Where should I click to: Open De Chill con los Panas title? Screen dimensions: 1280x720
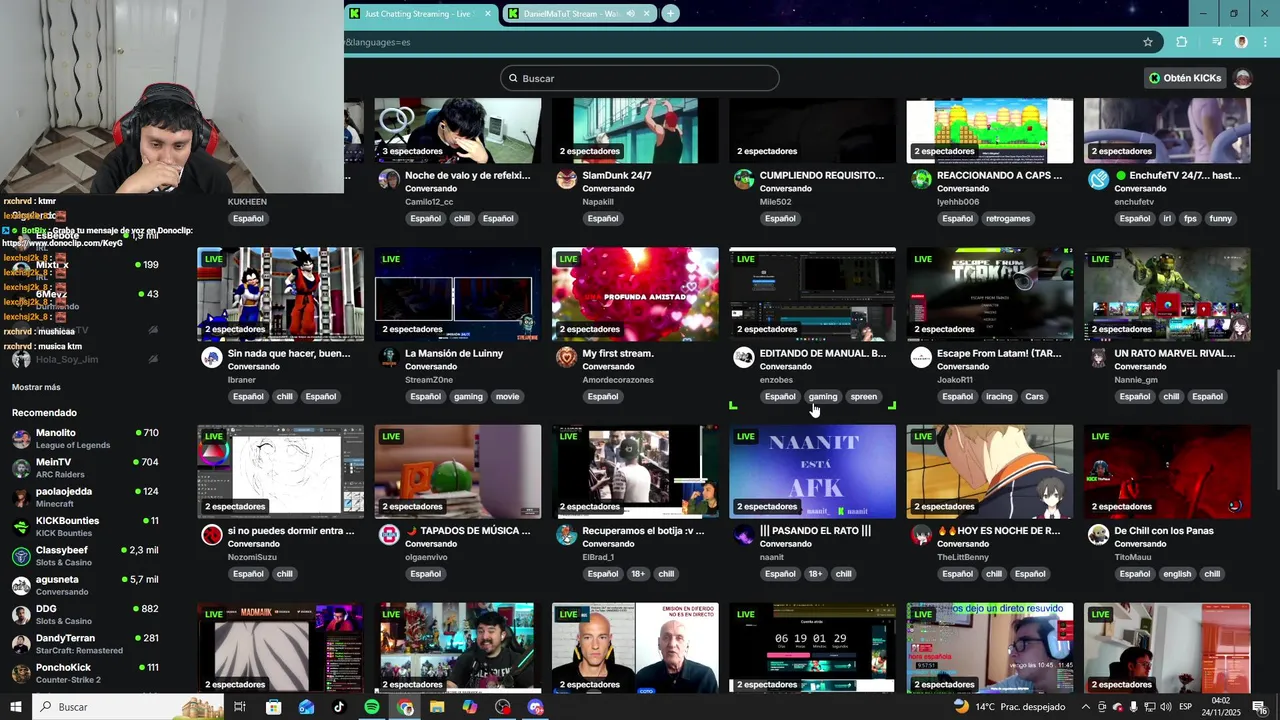click(x=1164, y=531)
